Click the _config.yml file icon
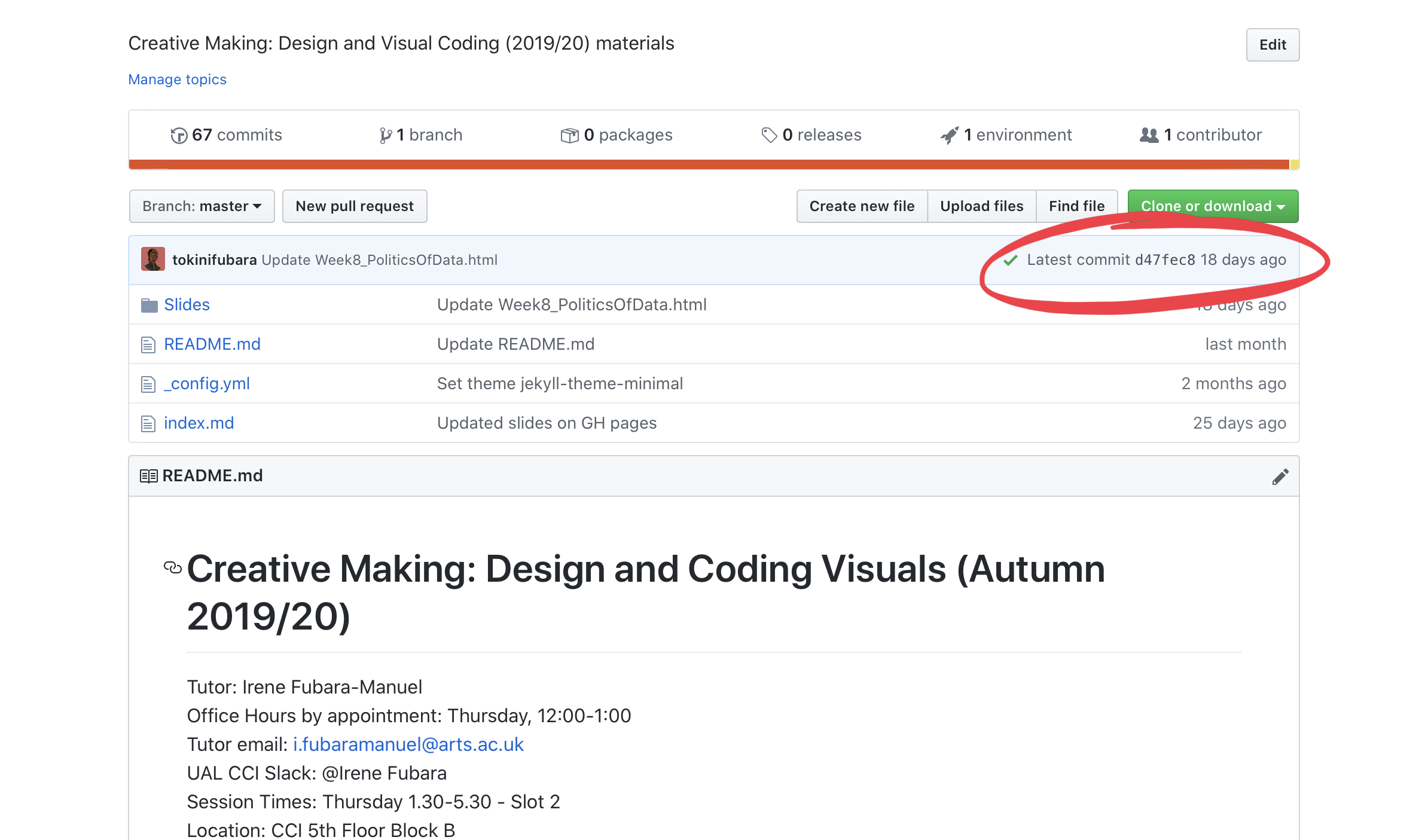The width and height of the screenshot is (1428, 840). [148, 384]
